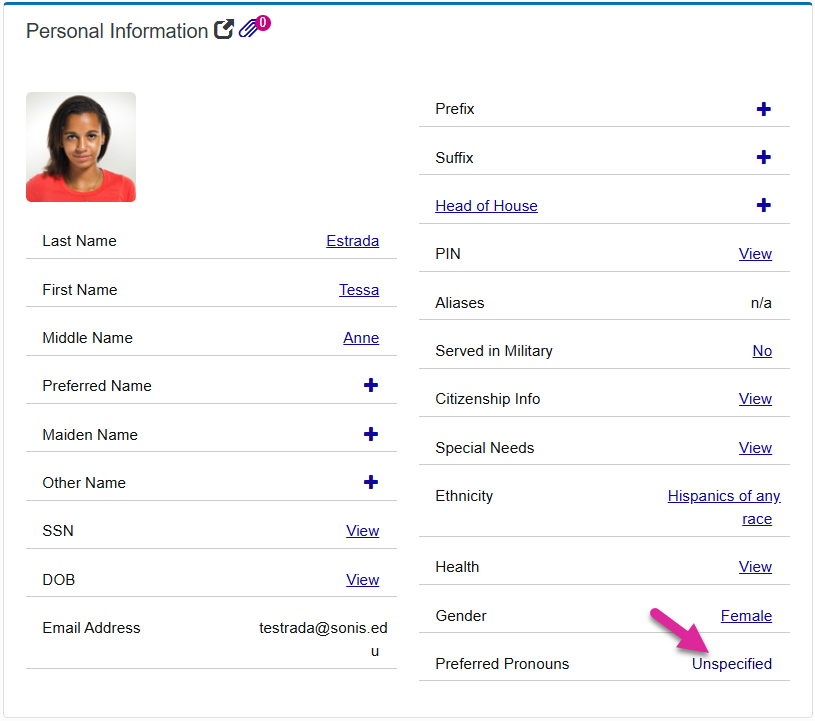Click plus icon beside Head of House
This screenshot has height=721, width=815.
tap(763, 205)
